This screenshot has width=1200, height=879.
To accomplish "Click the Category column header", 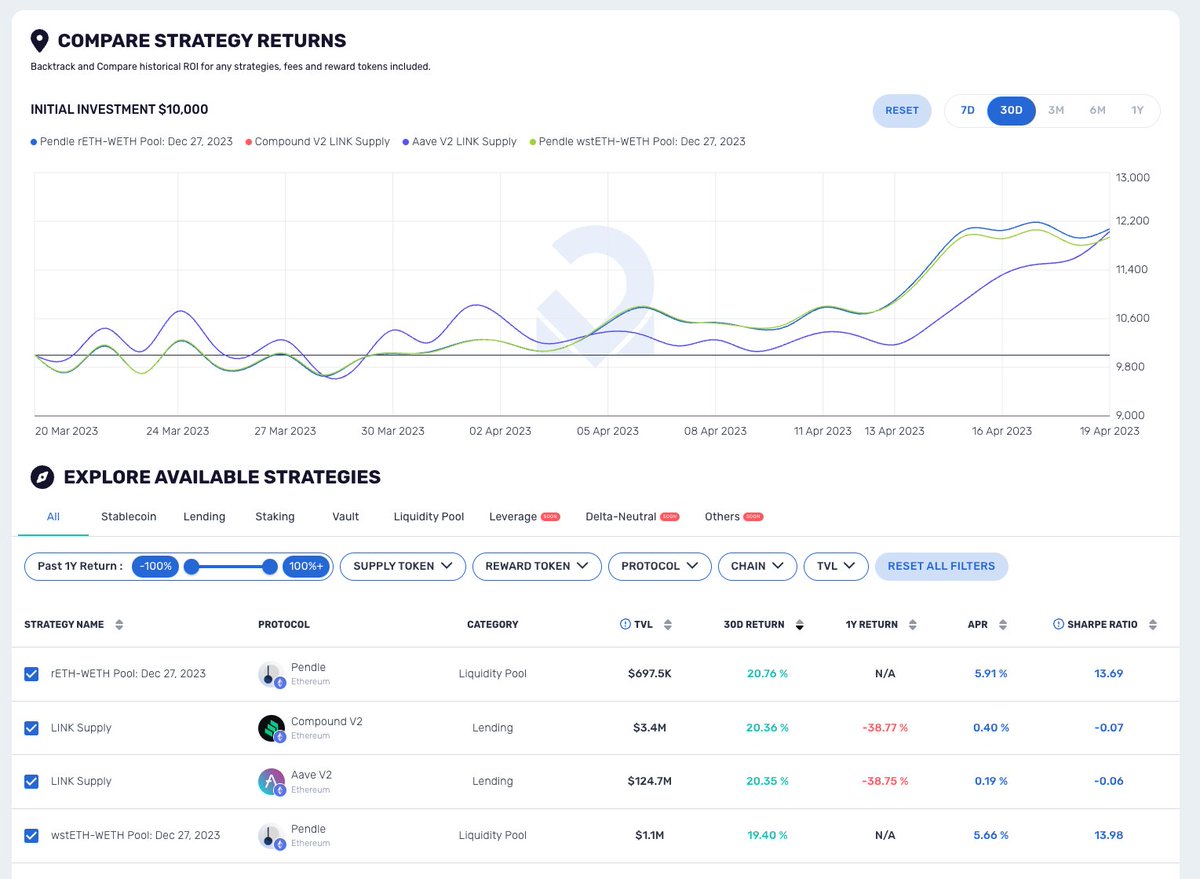I will 493,625.
